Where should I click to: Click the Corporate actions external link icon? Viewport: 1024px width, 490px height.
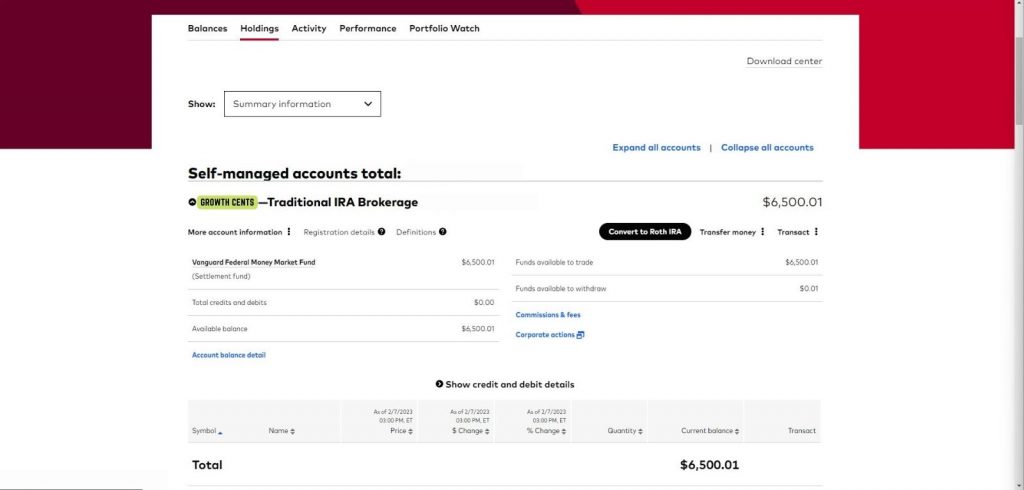coord(581,335)
